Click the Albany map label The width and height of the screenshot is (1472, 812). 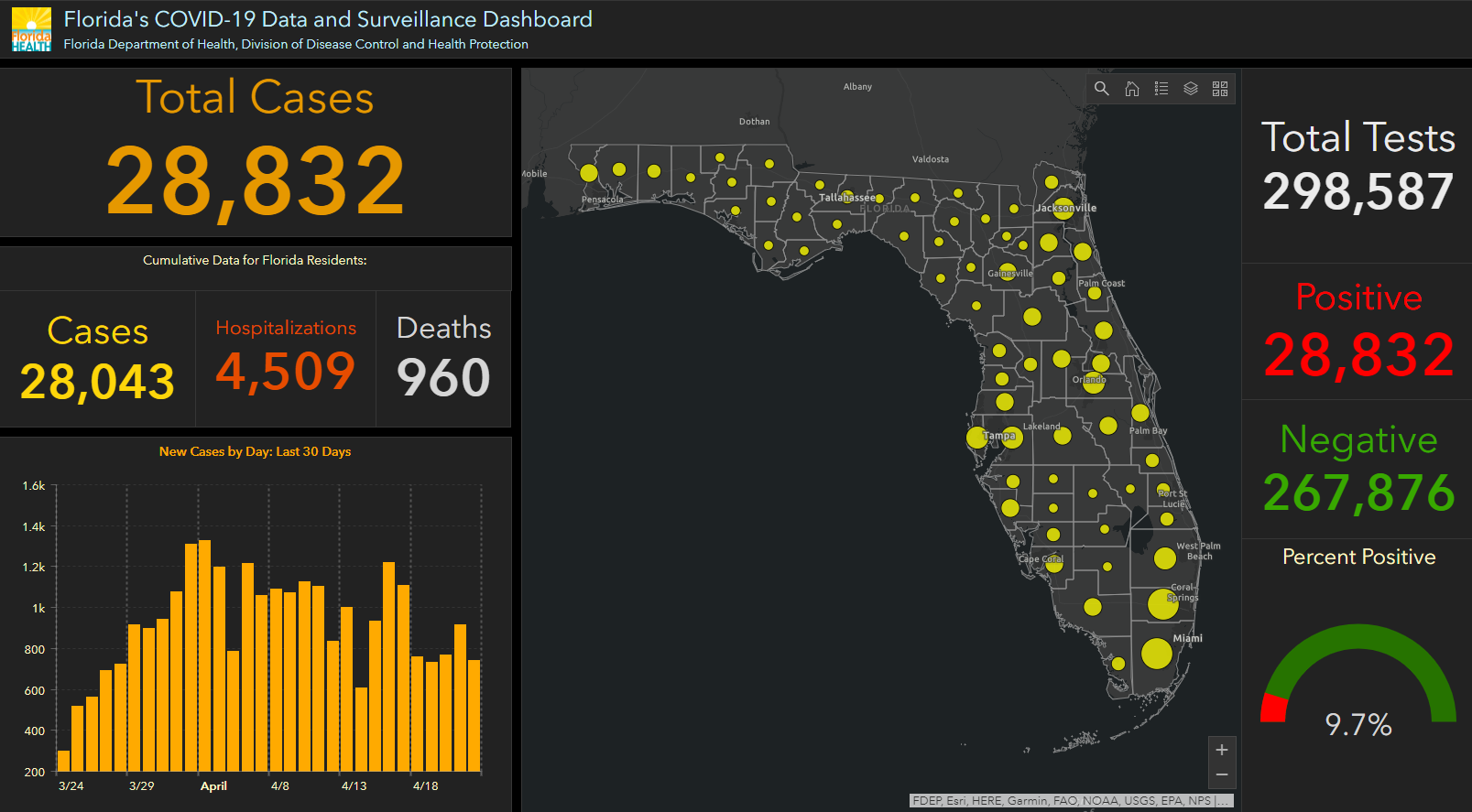(857, 87)
